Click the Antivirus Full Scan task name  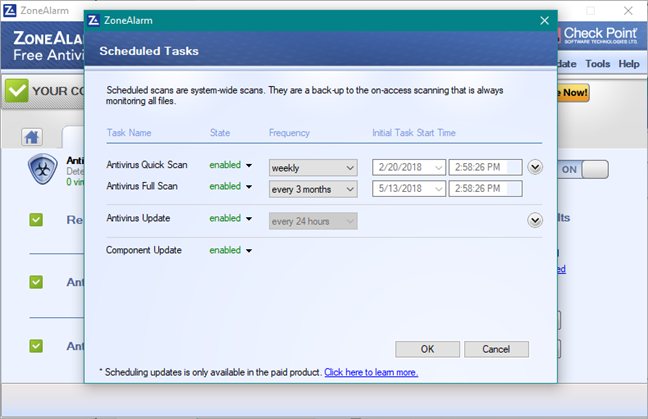pos(142,186)
